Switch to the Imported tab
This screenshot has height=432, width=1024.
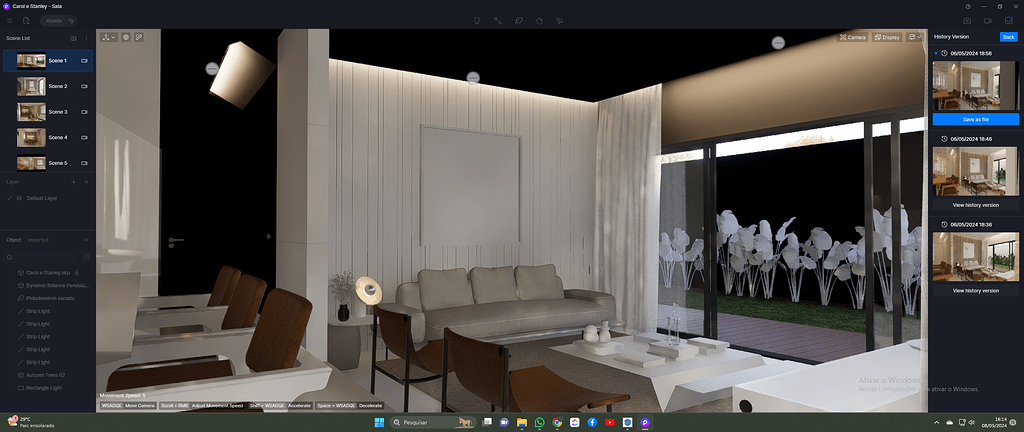(38, 240)
